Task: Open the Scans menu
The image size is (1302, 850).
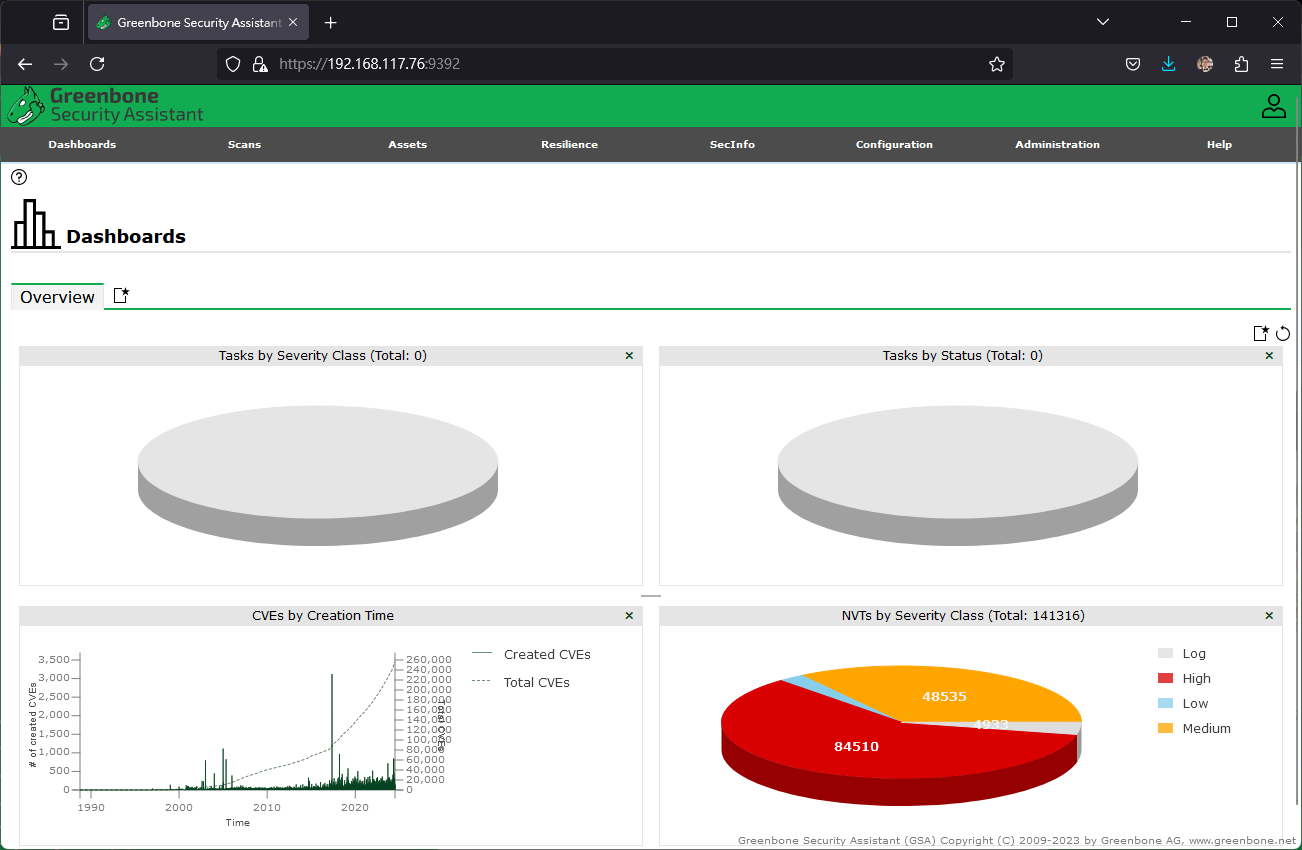Action: coord(244,144)
